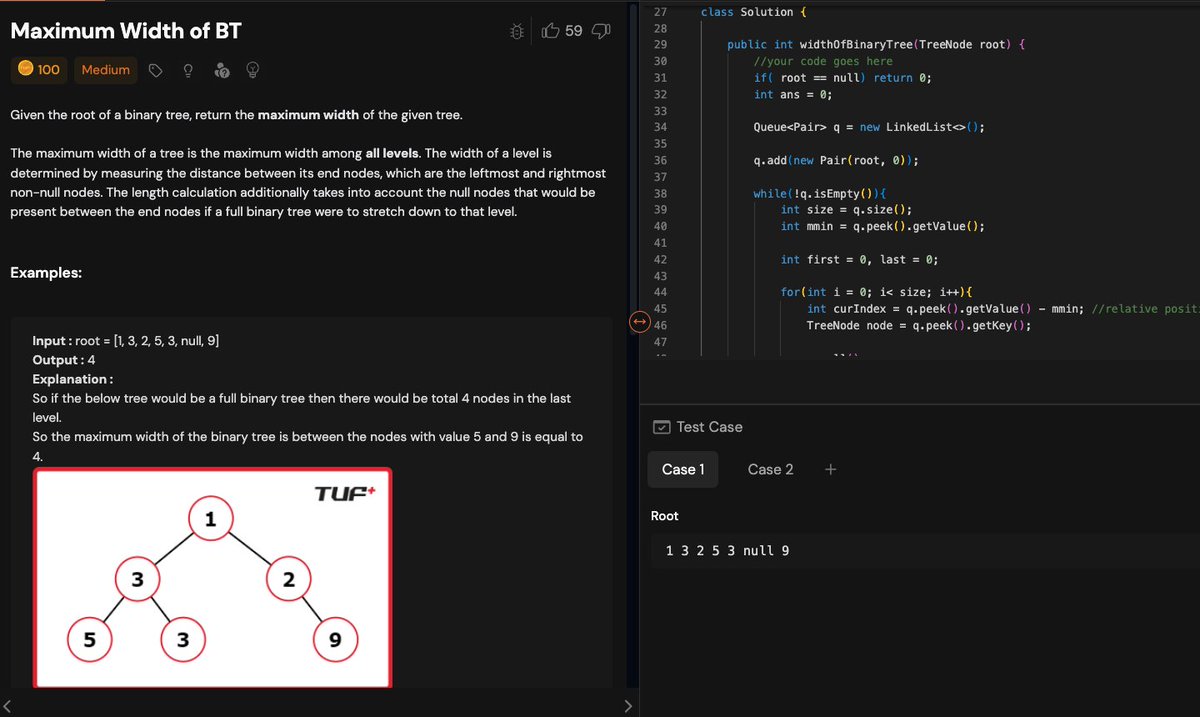Click the 100 coins badge
The image size is (1200, 717).
pyautogui.click(x=39, y=70)
